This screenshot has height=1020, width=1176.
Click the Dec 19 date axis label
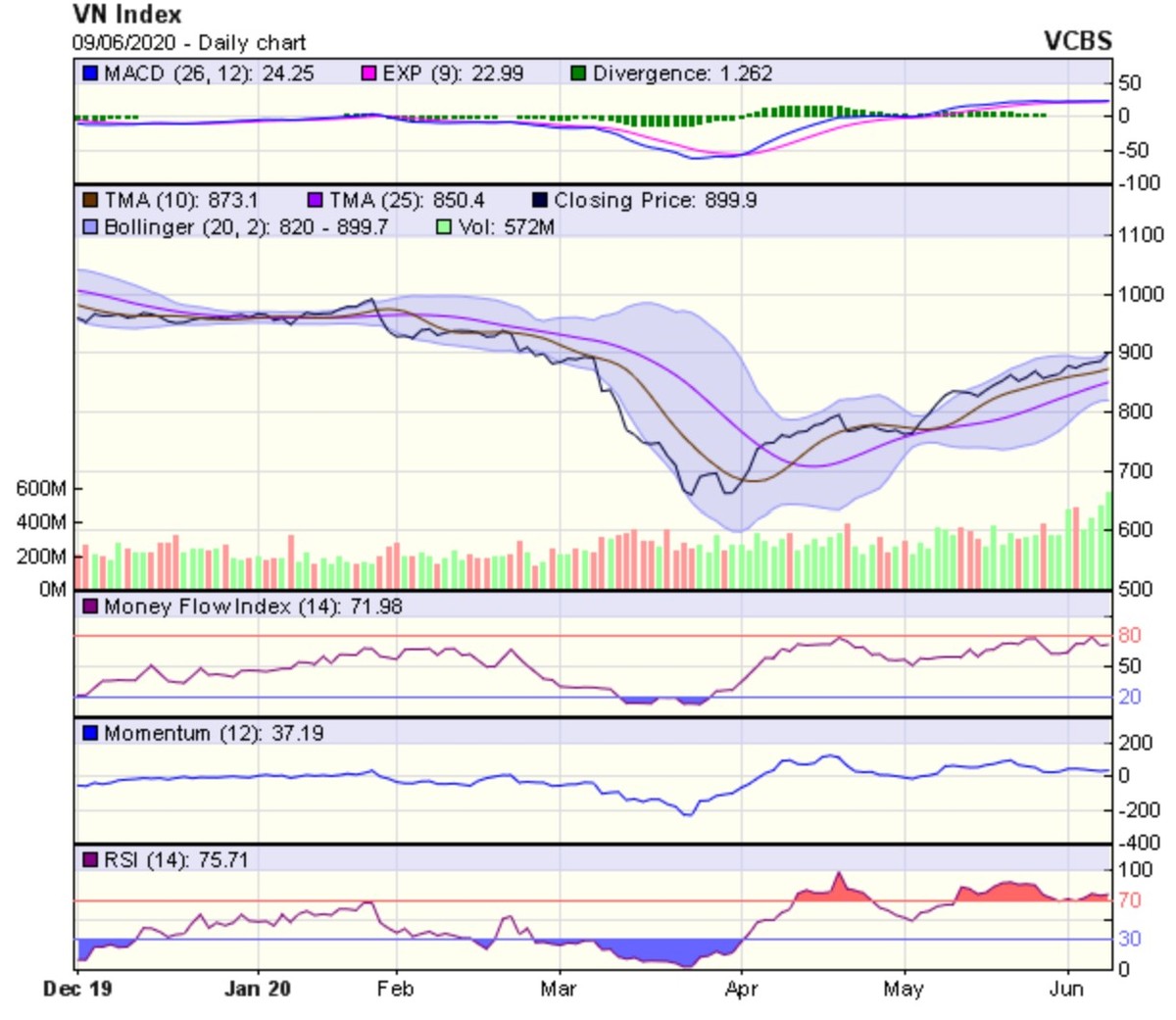77,989
